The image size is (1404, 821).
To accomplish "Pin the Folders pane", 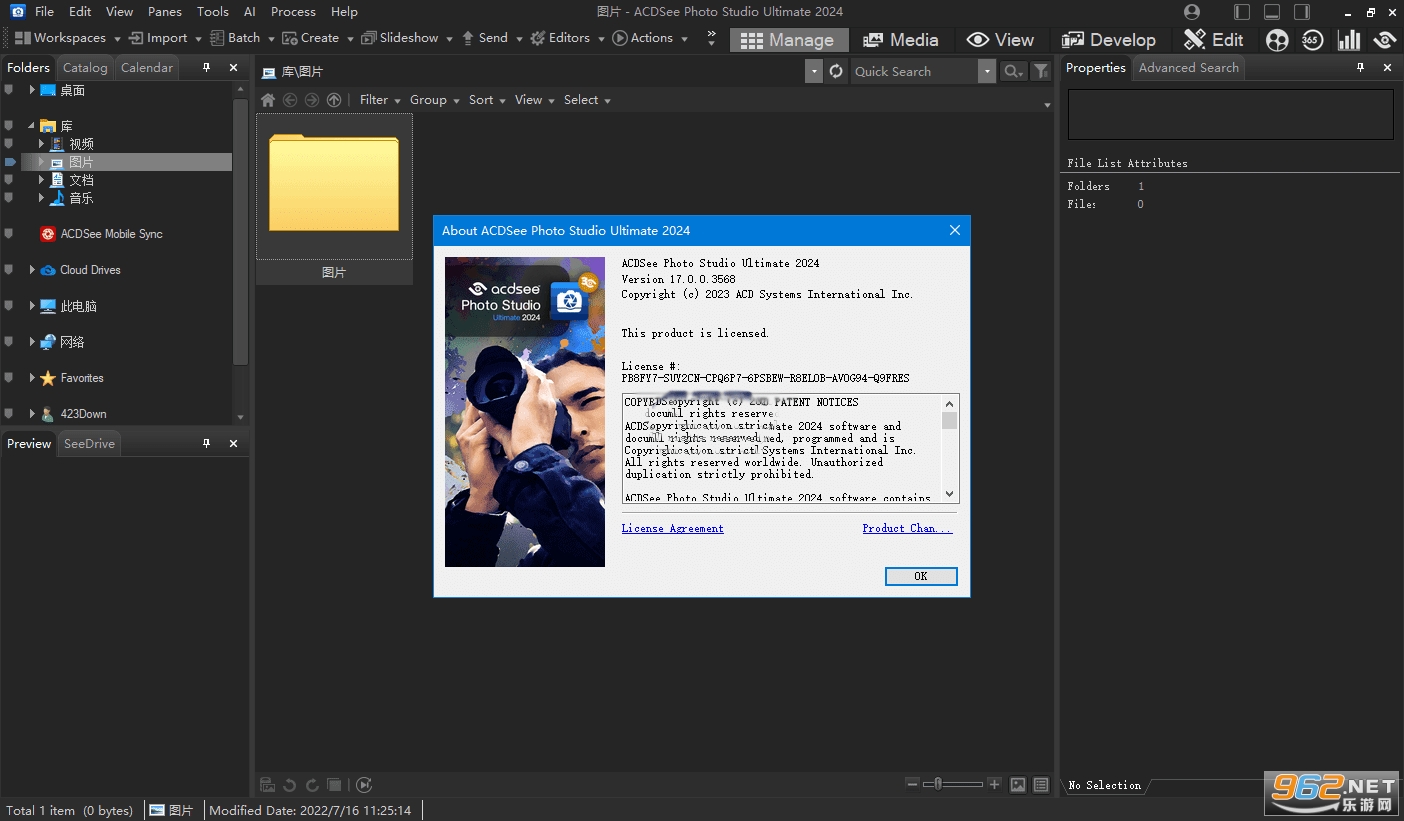I will point(207,67).
